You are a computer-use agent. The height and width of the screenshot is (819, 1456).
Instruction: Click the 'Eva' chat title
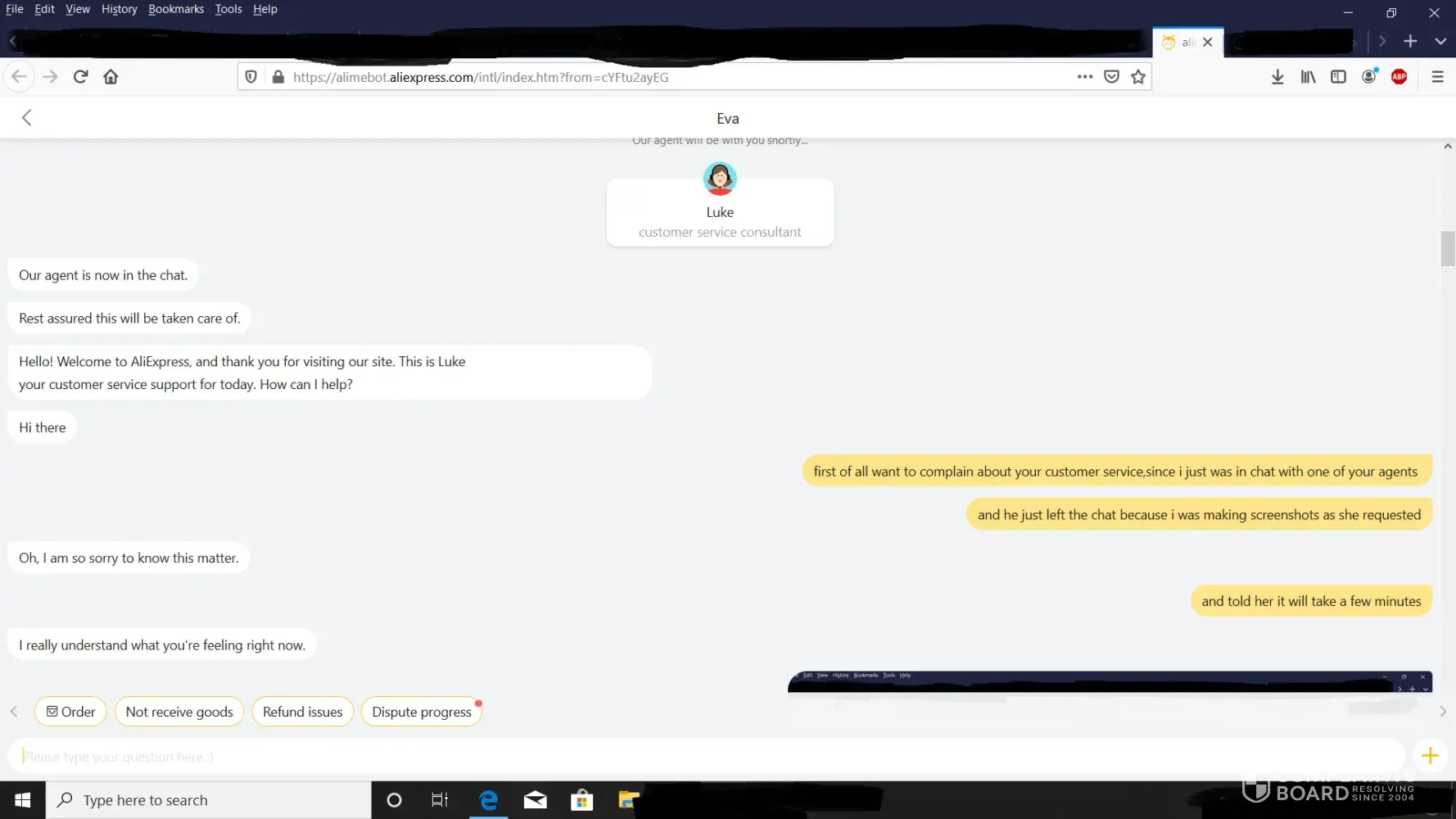[728, 119]
